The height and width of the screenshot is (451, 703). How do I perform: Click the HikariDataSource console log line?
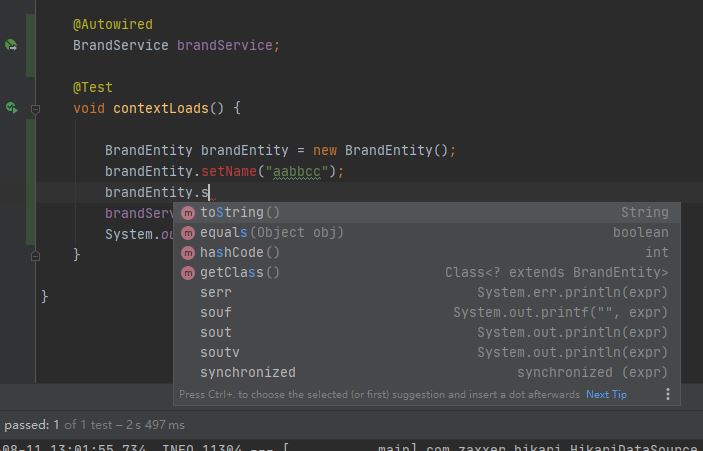point(352,447)
